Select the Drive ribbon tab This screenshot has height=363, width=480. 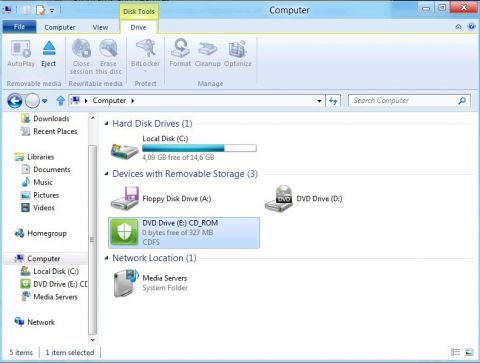[x=138, y=27]
